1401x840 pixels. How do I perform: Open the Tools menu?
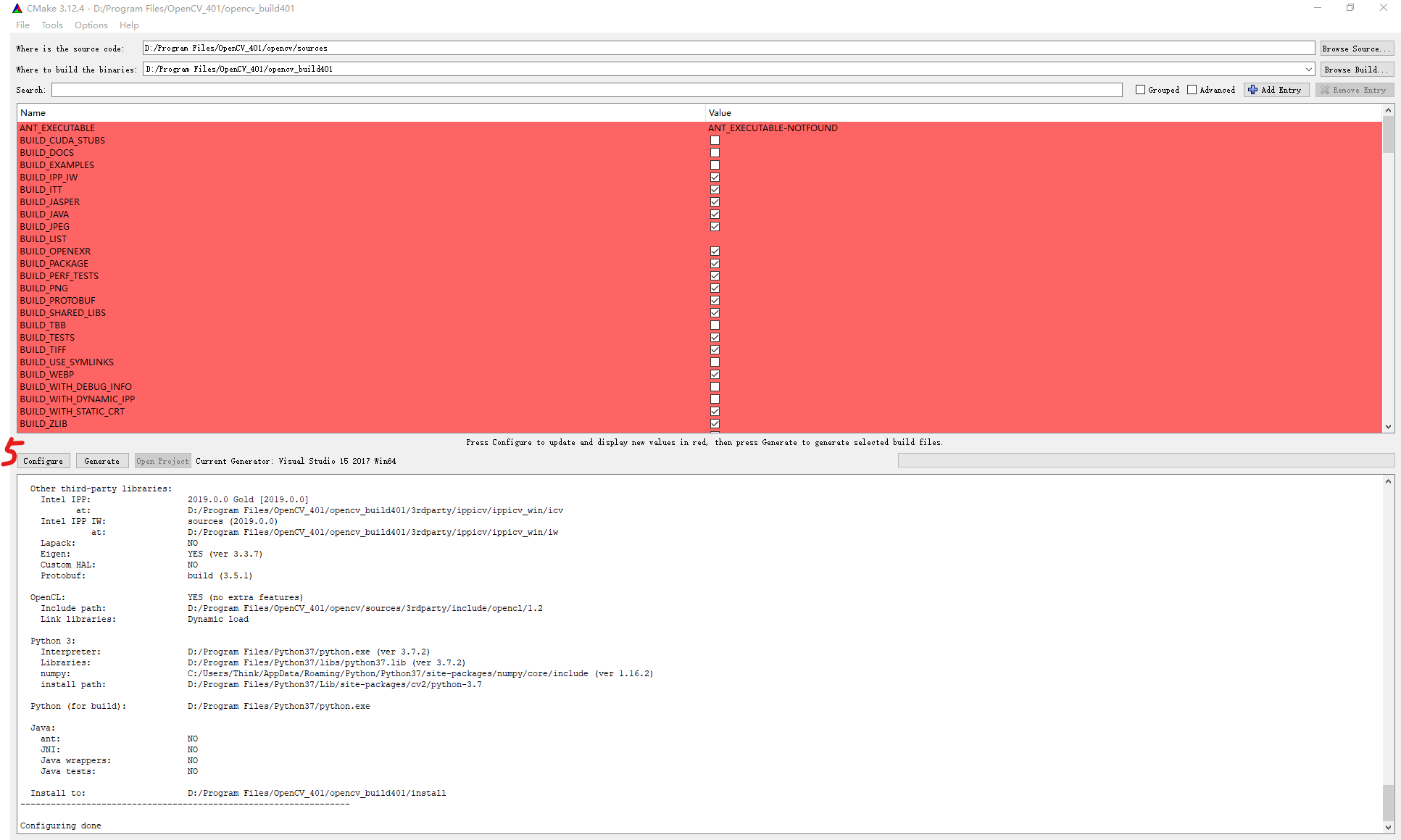click(x=52, y=25)
